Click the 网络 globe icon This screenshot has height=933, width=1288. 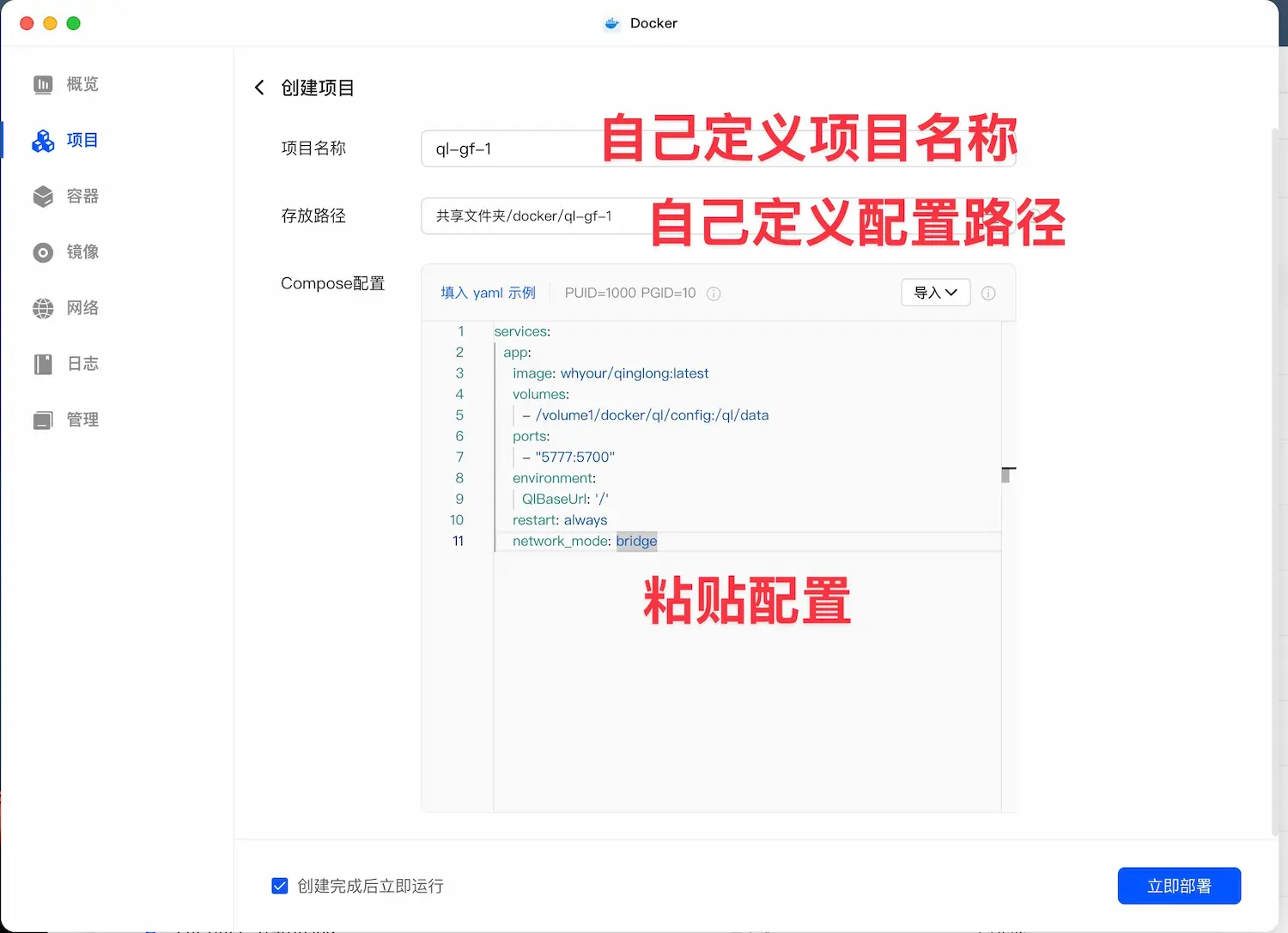(43, 308)
